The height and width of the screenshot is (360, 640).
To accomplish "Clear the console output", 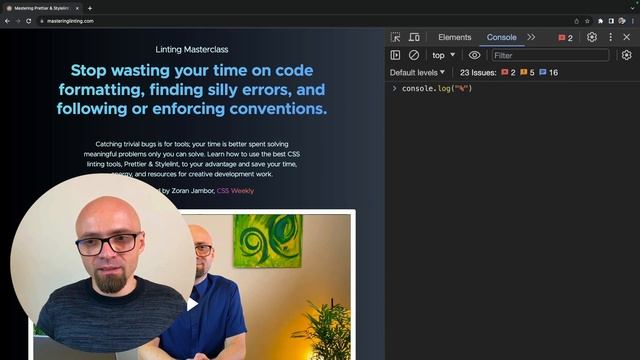I will pos(413,55).
